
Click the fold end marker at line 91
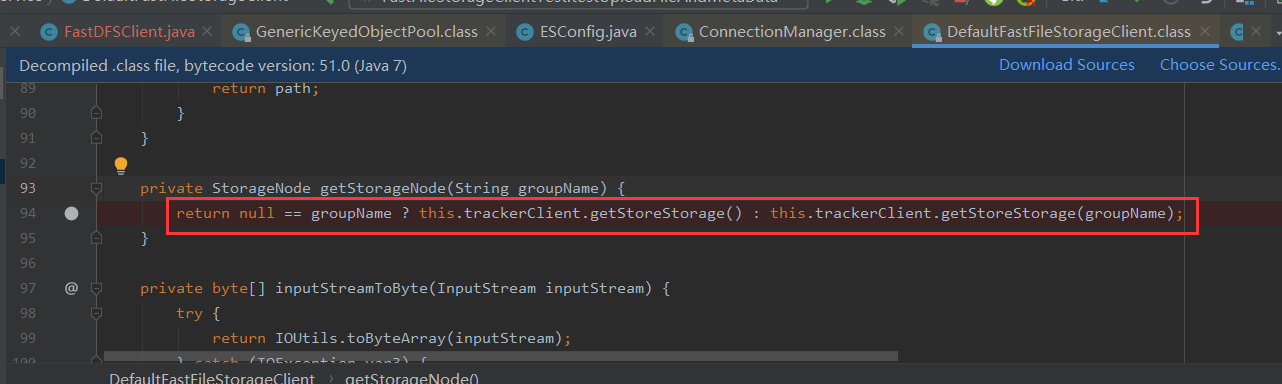click(x=97, y=138)
